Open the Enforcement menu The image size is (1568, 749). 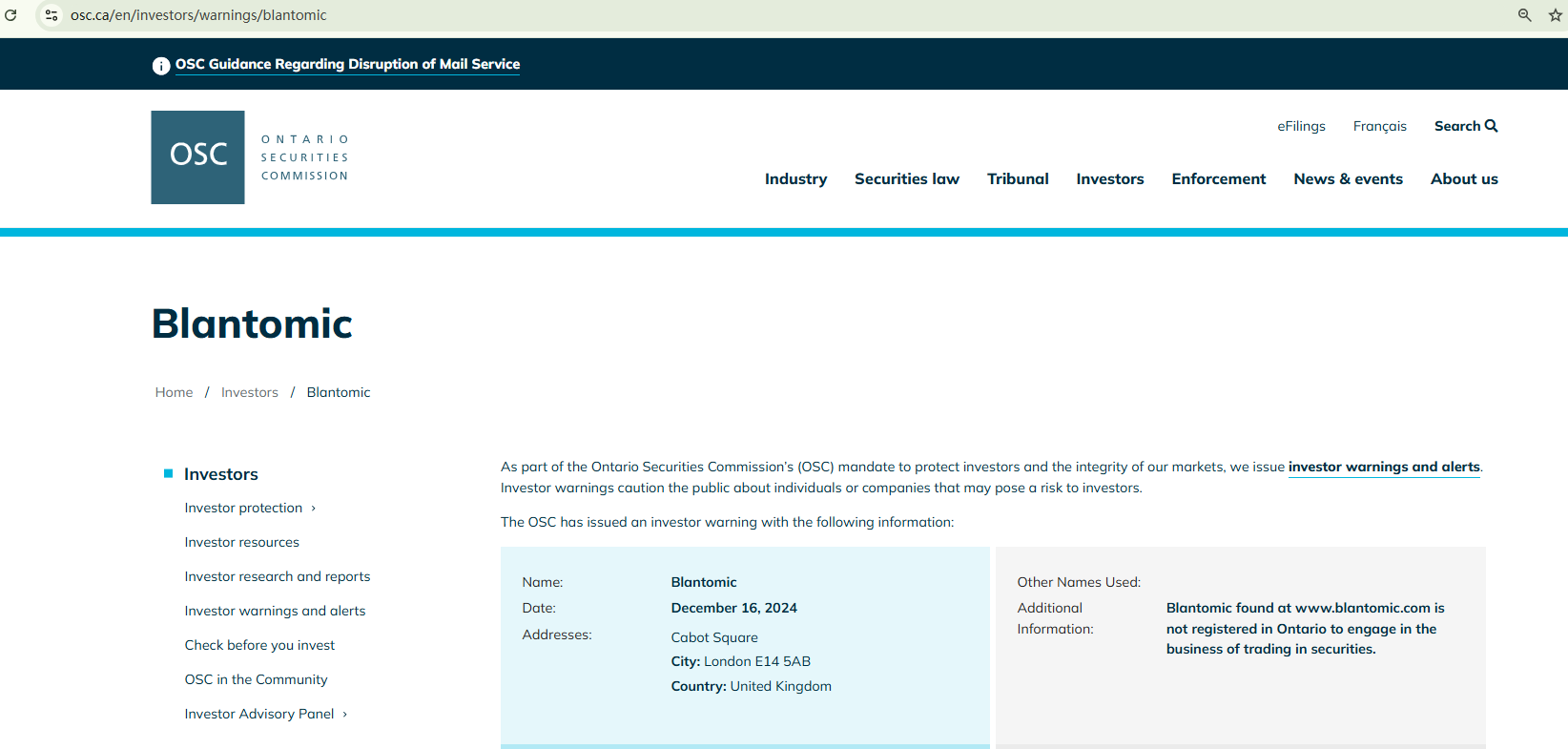[1219, 179]
